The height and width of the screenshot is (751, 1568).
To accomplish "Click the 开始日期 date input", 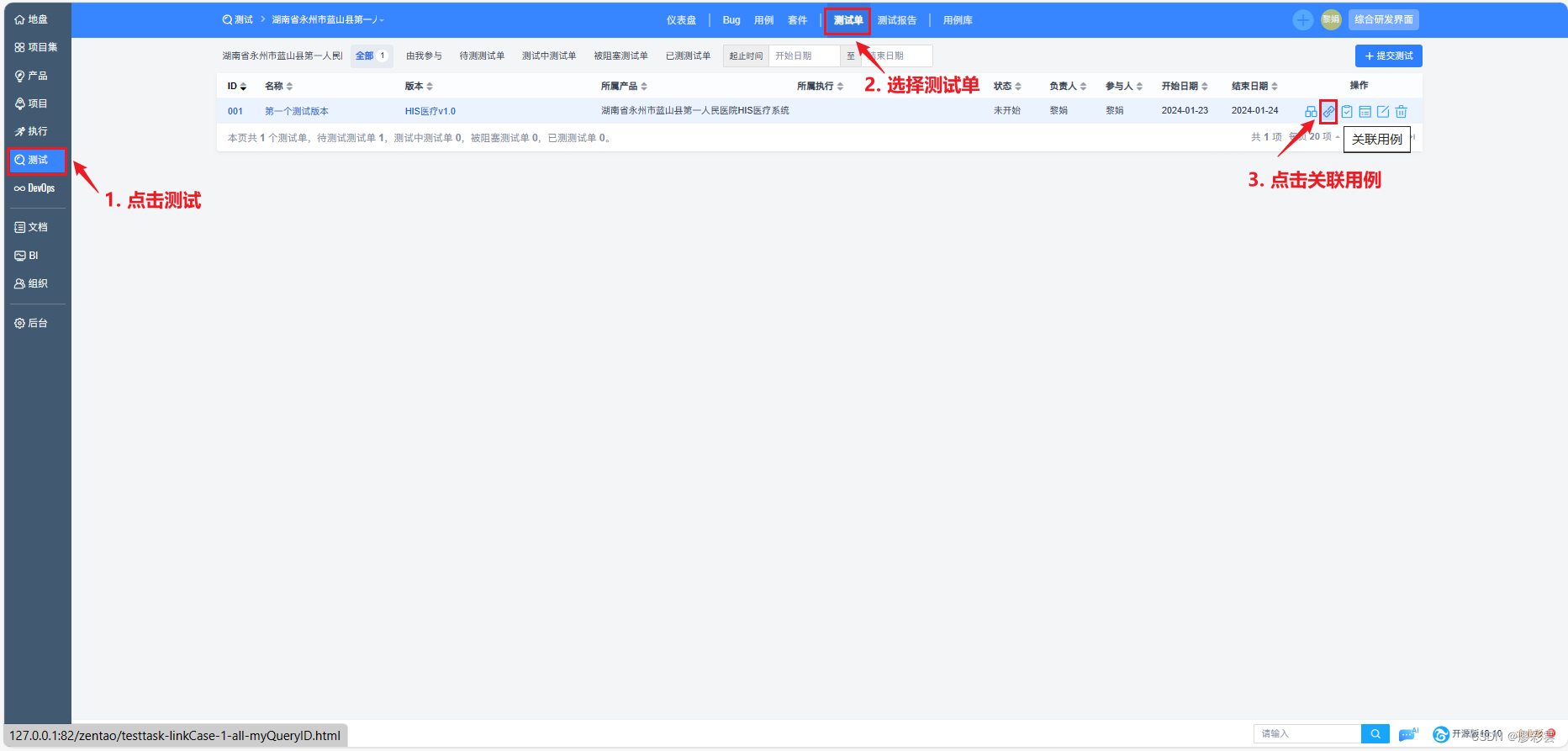I will pos(805,56).
